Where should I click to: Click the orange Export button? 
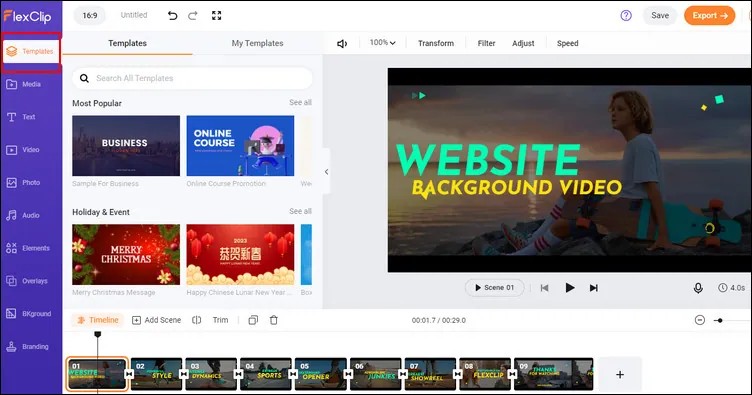pos(710,15)
